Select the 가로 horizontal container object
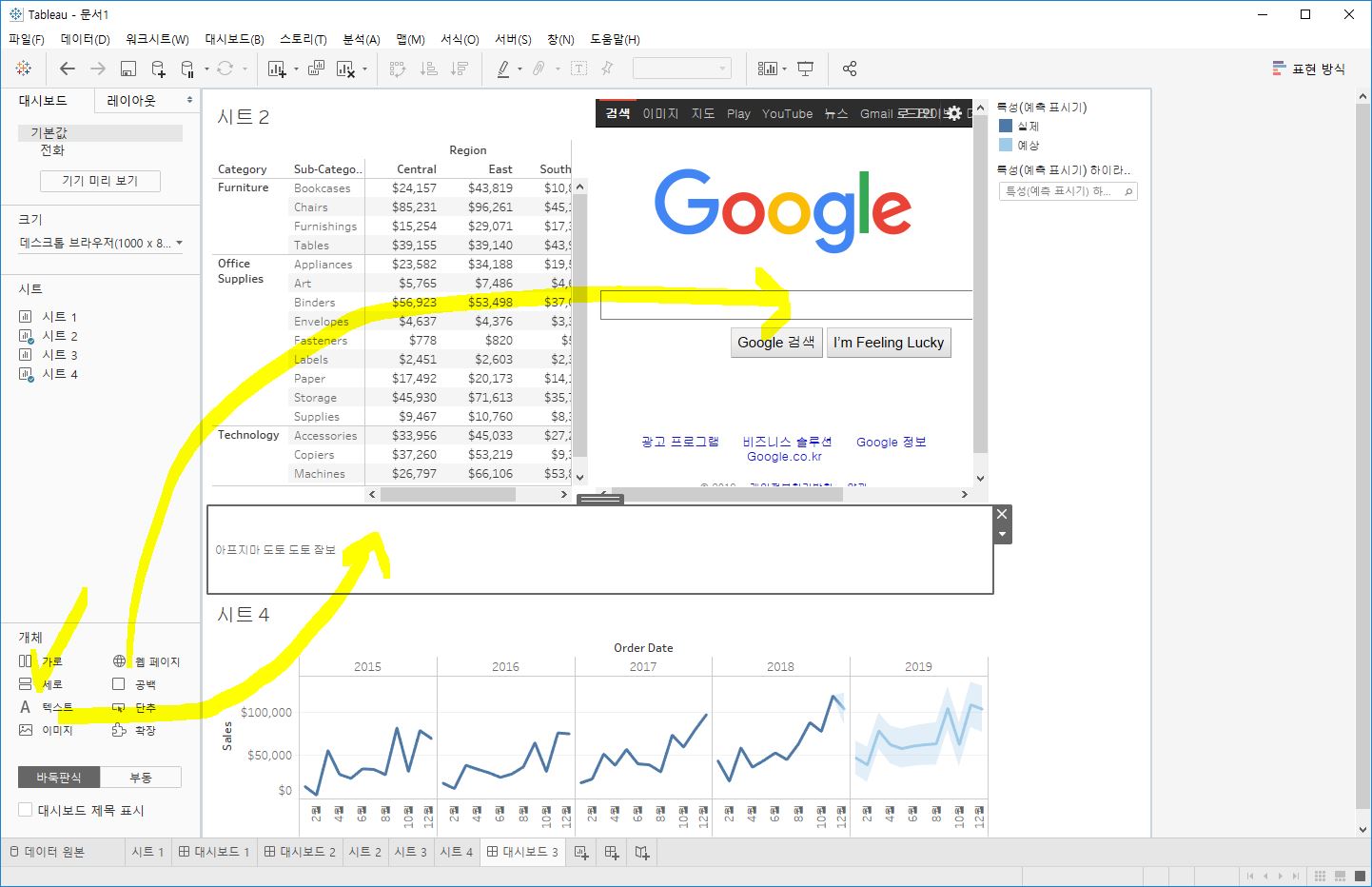This screenshot has width=1372, height=887. pyautogui.click(x=40, y=660)
